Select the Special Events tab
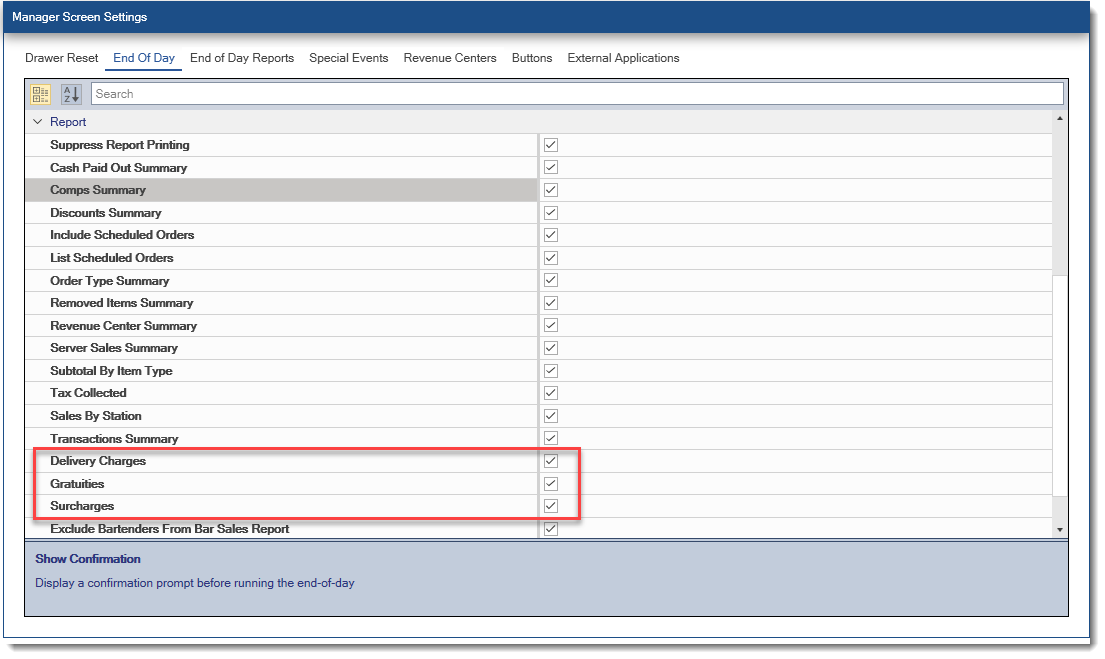The width and height of the screenshot is (1105, 659). coord(348,58)
